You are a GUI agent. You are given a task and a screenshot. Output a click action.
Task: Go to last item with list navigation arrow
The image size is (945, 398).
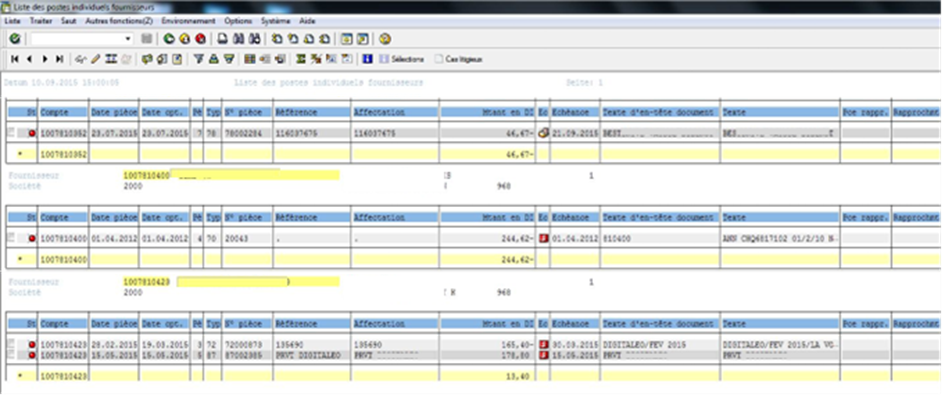60,59
